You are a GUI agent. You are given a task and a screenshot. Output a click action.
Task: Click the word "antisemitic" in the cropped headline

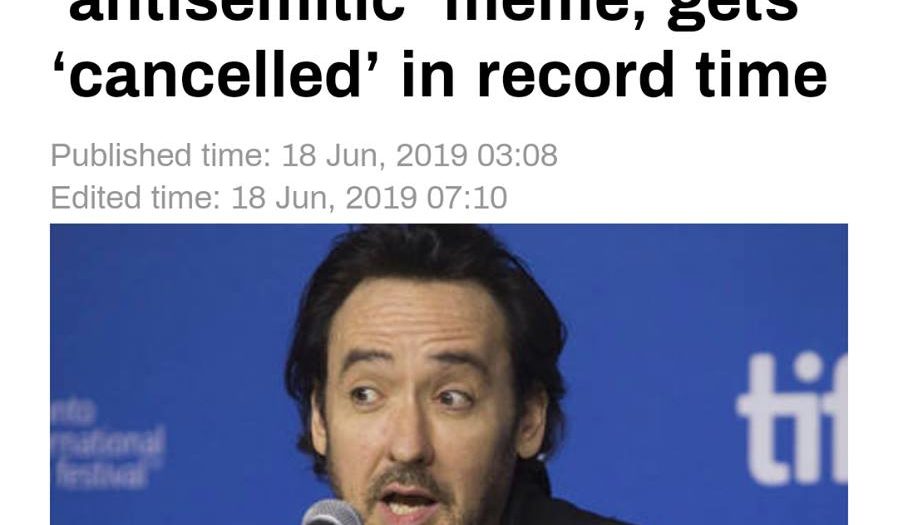pyautogui.click(x=237, y=11)
